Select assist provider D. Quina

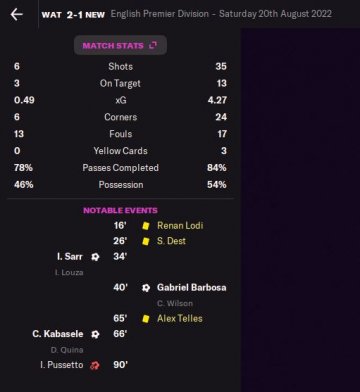pyautogui.click(x=67, y=350)
